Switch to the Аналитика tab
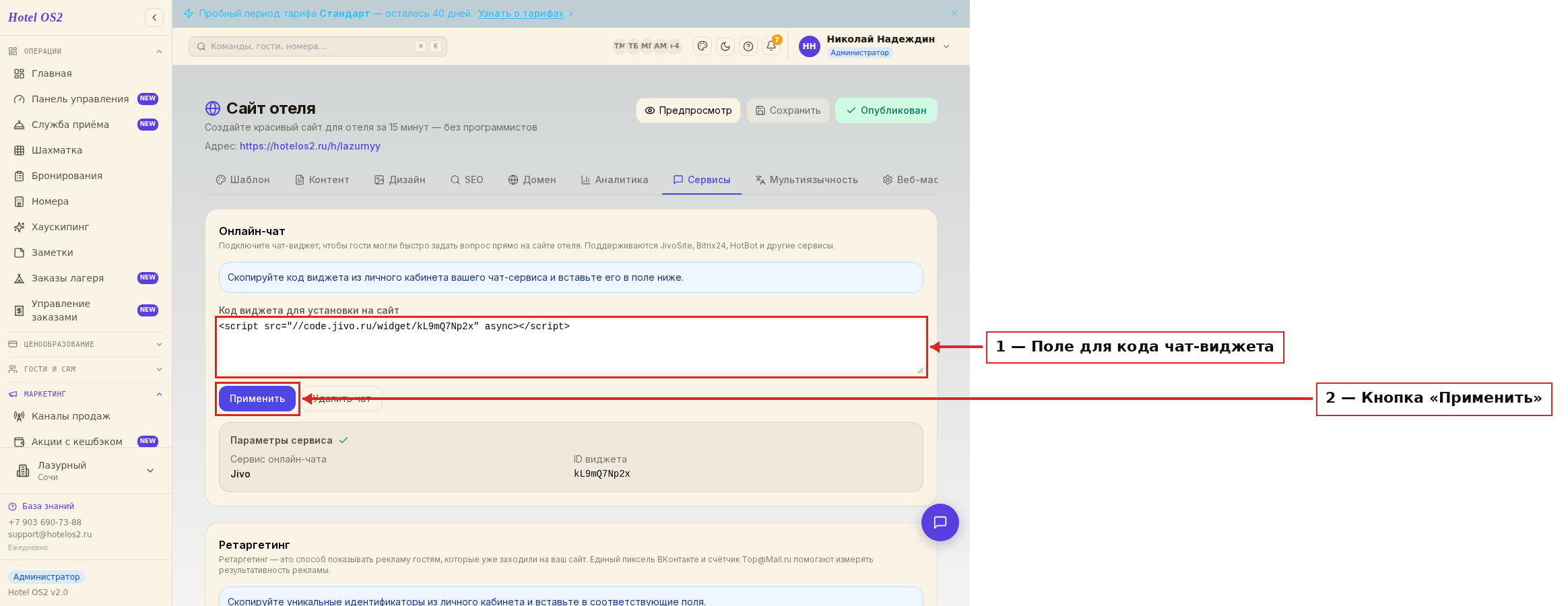This screenshot has width=1568, height=606. tap(614, 180)
